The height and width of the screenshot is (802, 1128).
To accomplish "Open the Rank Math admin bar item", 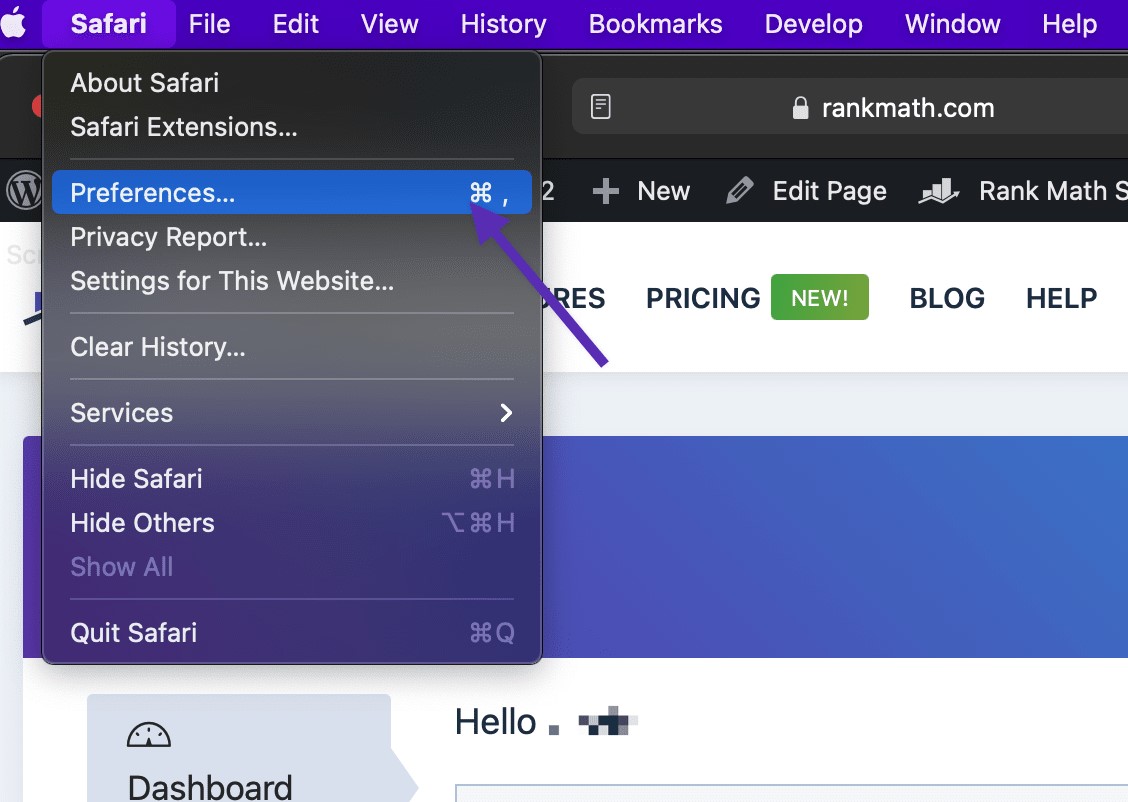I will (1024, 191).
